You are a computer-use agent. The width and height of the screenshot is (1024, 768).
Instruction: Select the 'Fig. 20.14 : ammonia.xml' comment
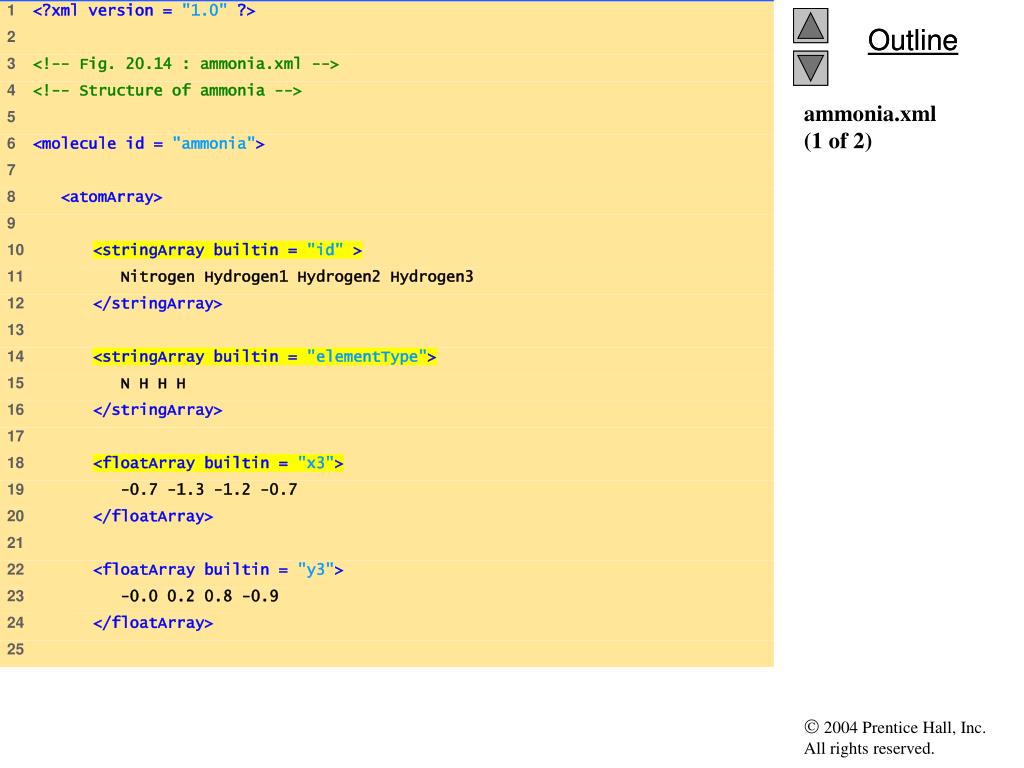[185, 64]
